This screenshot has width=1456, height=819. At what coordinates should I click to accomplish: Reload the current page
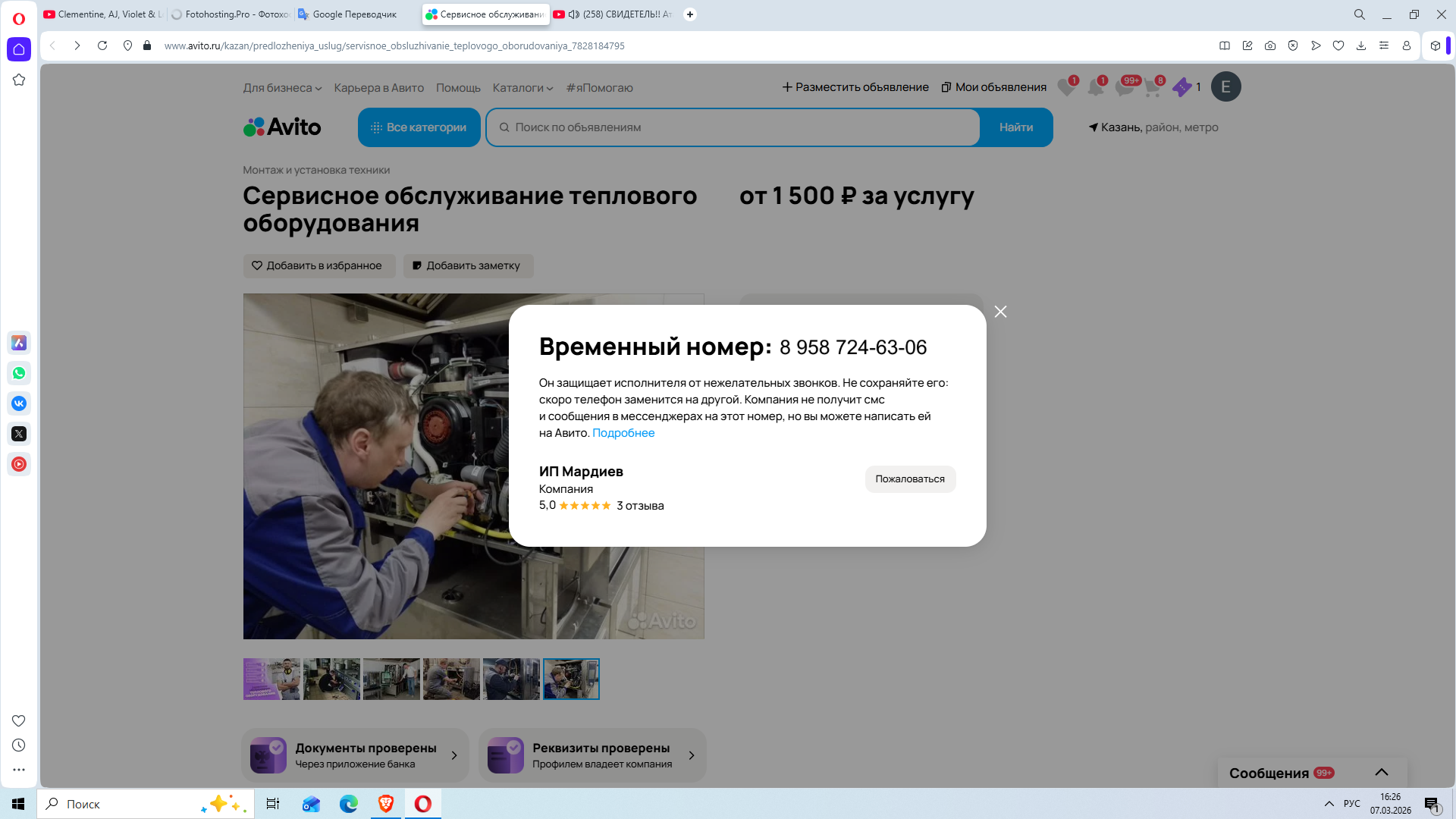pyautogui.click(x=102, y=45)
